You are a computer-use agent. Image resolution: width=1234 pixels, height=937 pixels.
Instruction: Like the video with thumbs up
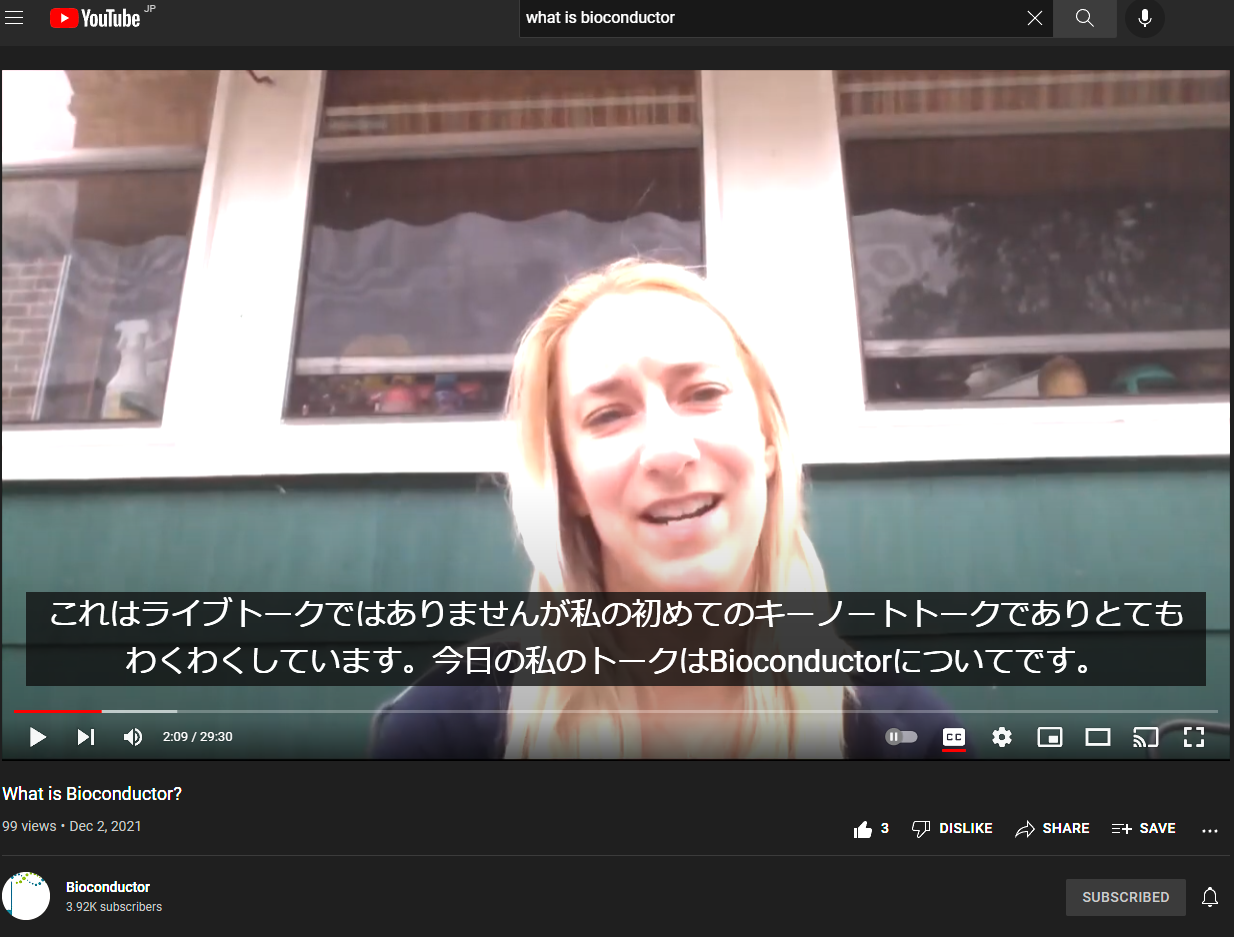click(863, 829)
